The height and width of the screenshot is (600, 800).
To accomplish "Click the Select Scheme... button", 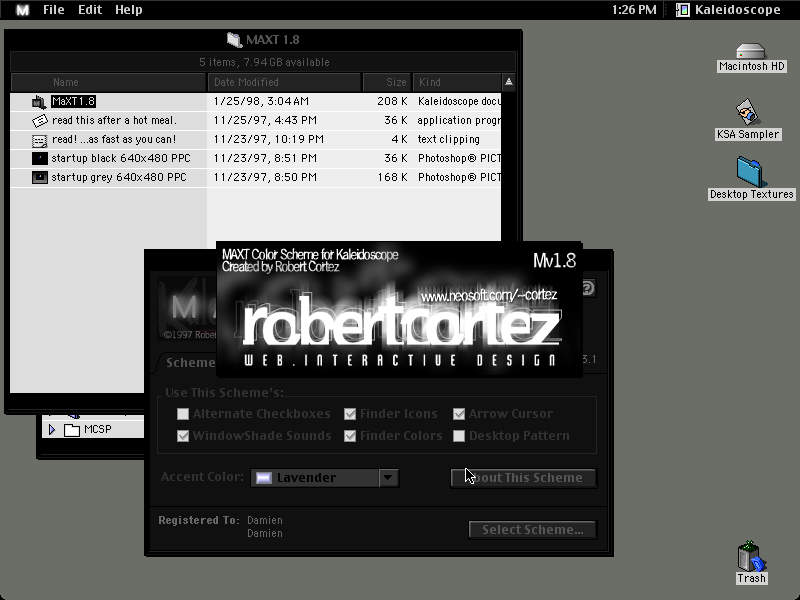I will pyautogui.click(x=533, y=530).
